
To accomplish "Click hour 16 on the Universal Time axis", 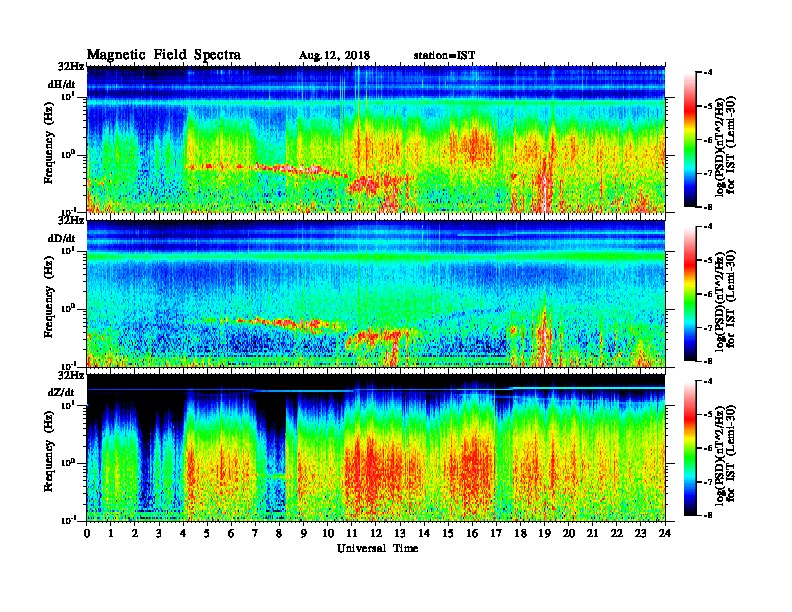I will tap(472, 533).
